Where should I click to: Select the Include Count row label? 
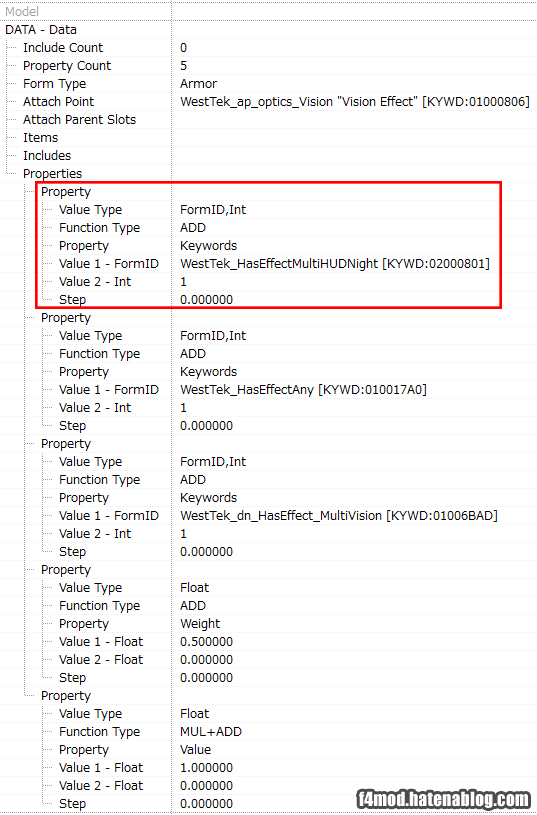[63, 48]
